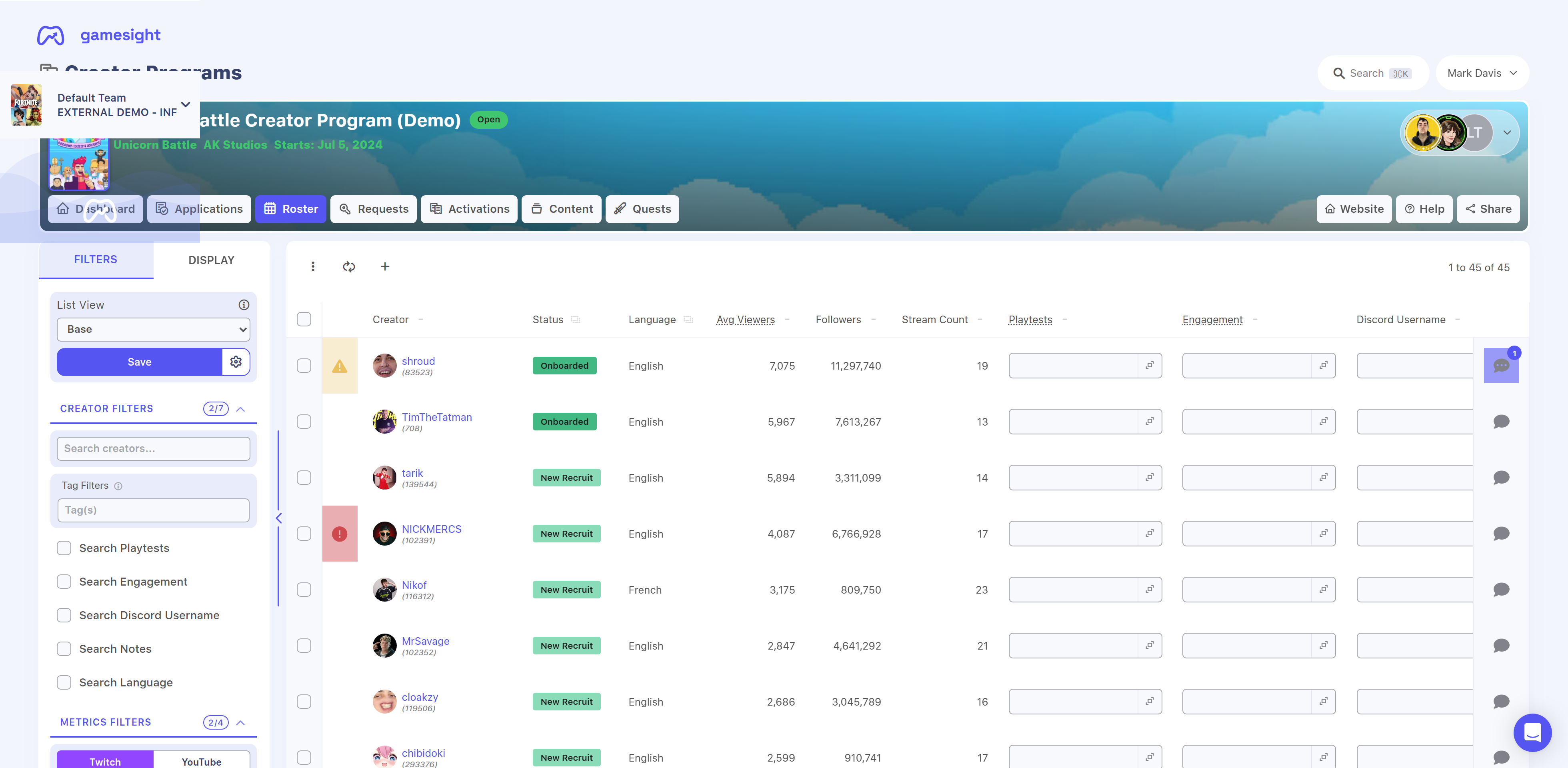Select the YouTube metrics toggle
Screen dimensions: 1568x768
[x=202, y=760]
